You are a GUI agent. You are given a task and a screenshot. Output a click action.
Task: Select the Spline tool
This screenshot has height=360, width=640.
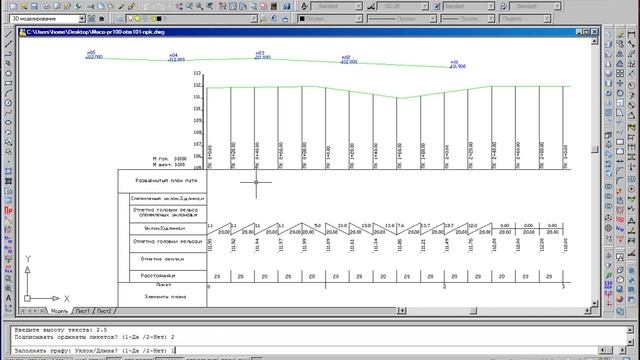[8, 113]
